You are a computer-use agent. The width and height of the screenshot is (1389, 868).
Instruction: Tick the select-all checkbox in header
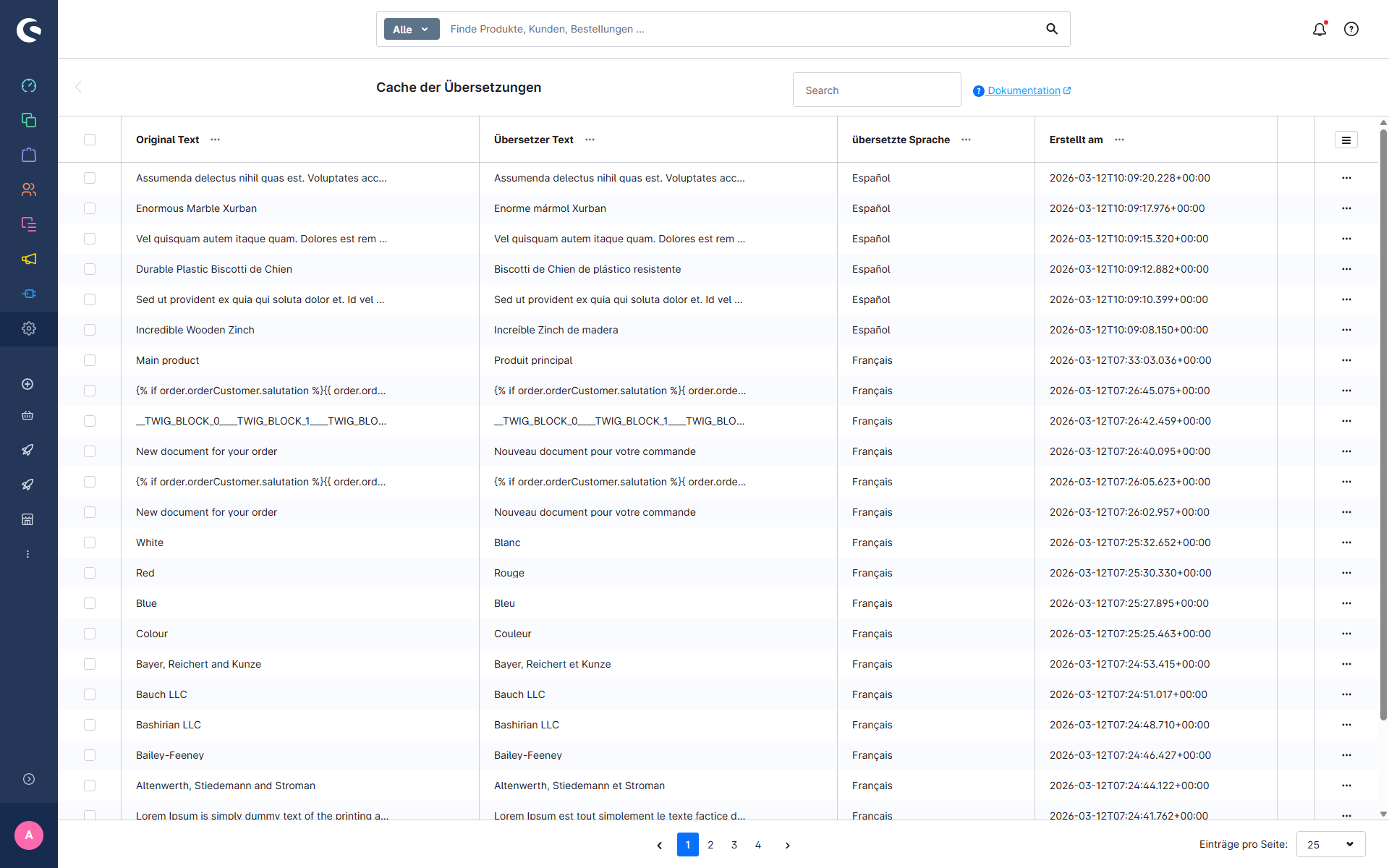[x=90, y=140]
